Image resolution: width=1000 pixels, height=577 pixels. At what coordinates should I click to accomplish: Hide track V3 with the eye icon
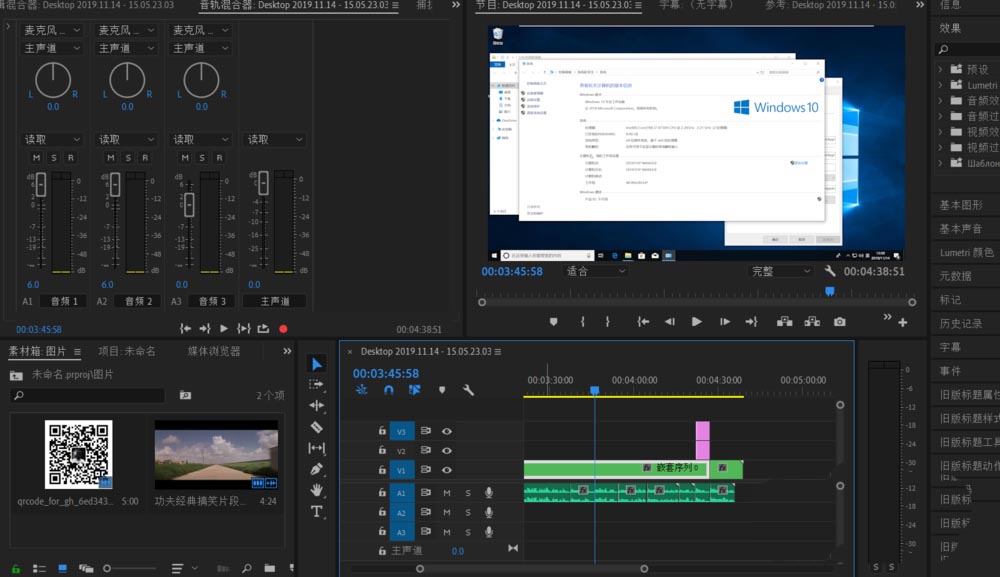[x=447, y=431]
